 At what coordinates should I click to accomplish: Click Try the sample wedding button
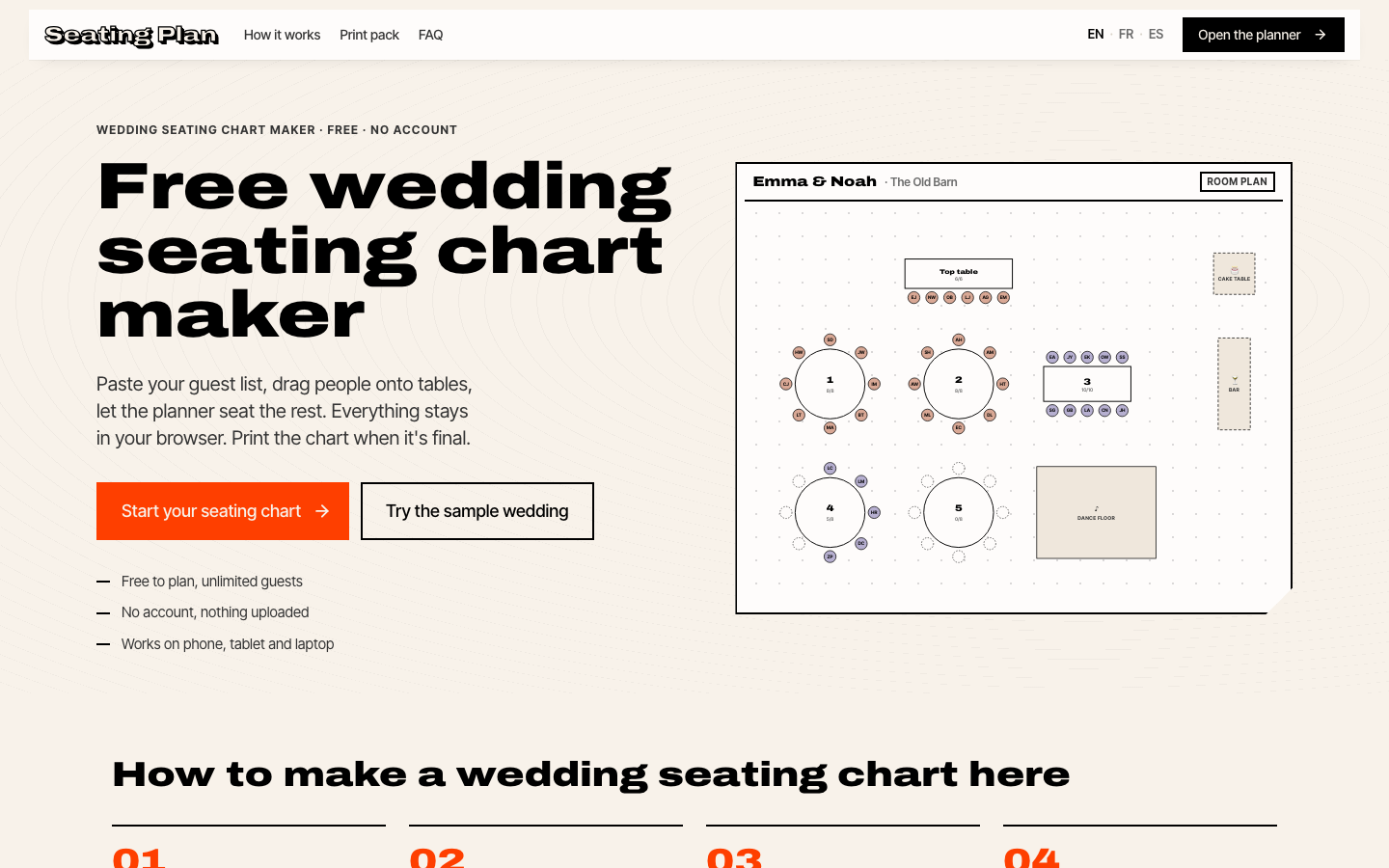[x=477, y=511]
